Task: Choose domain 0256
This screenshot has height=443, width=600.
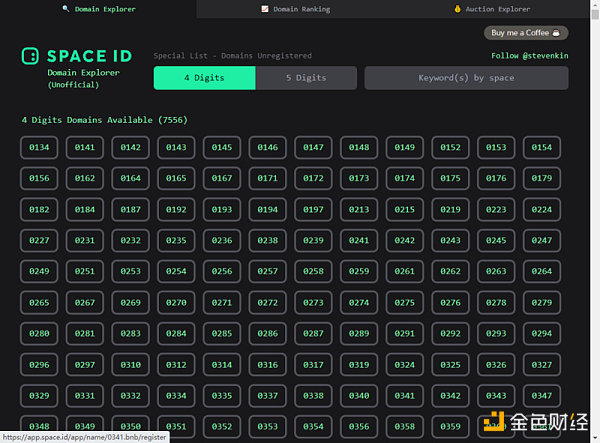Action: [x=222, y=272]
